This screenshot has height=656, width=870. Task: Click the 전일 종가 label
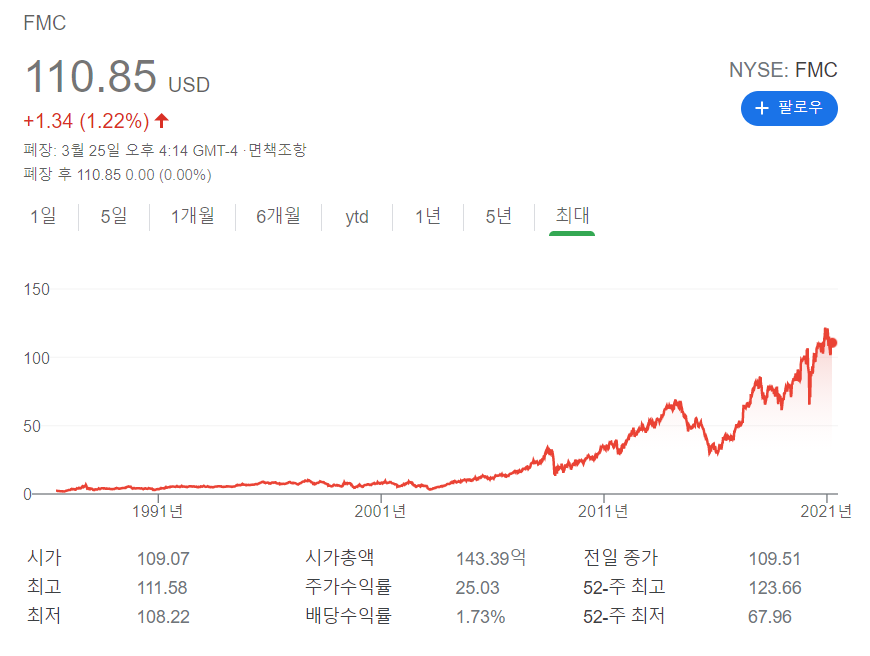[x=620, y=557]
